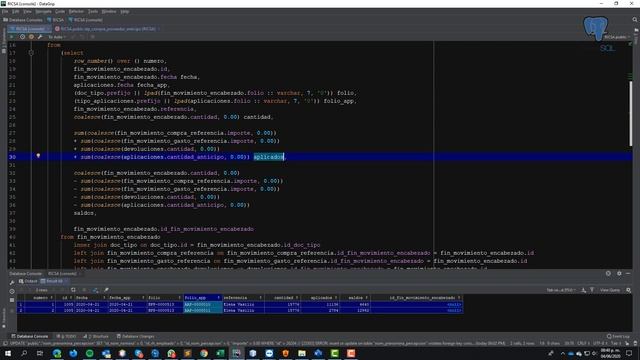Screen dimensions: 640x360
Task: Open the TODO tool window button
Action: 67,337
